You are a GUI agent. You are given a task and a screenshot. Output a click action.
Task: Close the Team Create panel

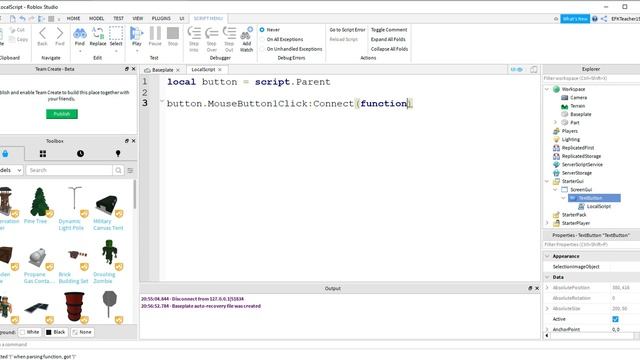[133, 69]
